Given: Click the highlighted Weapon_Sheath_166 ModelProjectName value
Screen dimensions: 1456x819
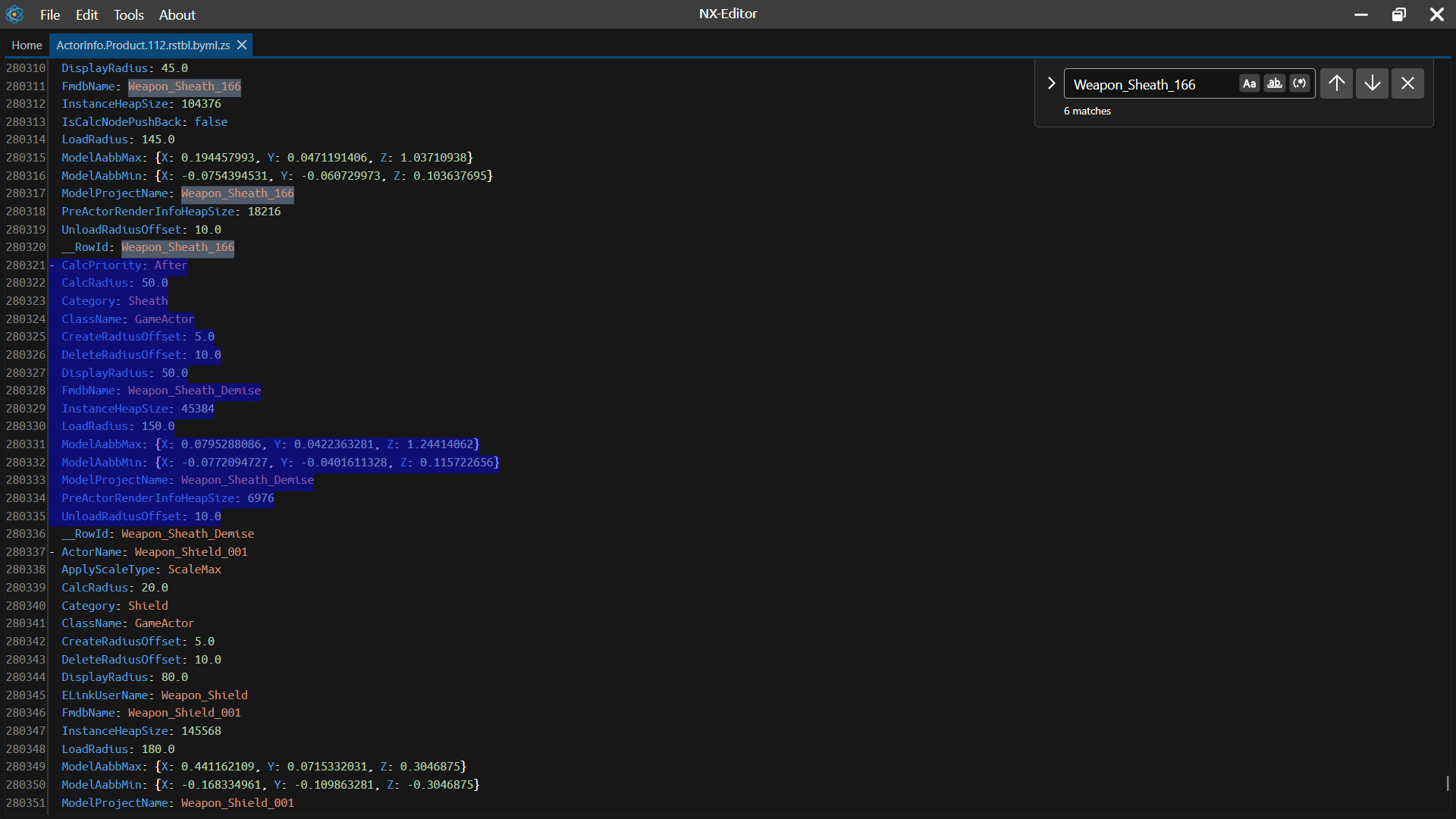Looking at the screenshot, I should pos(237,193).
